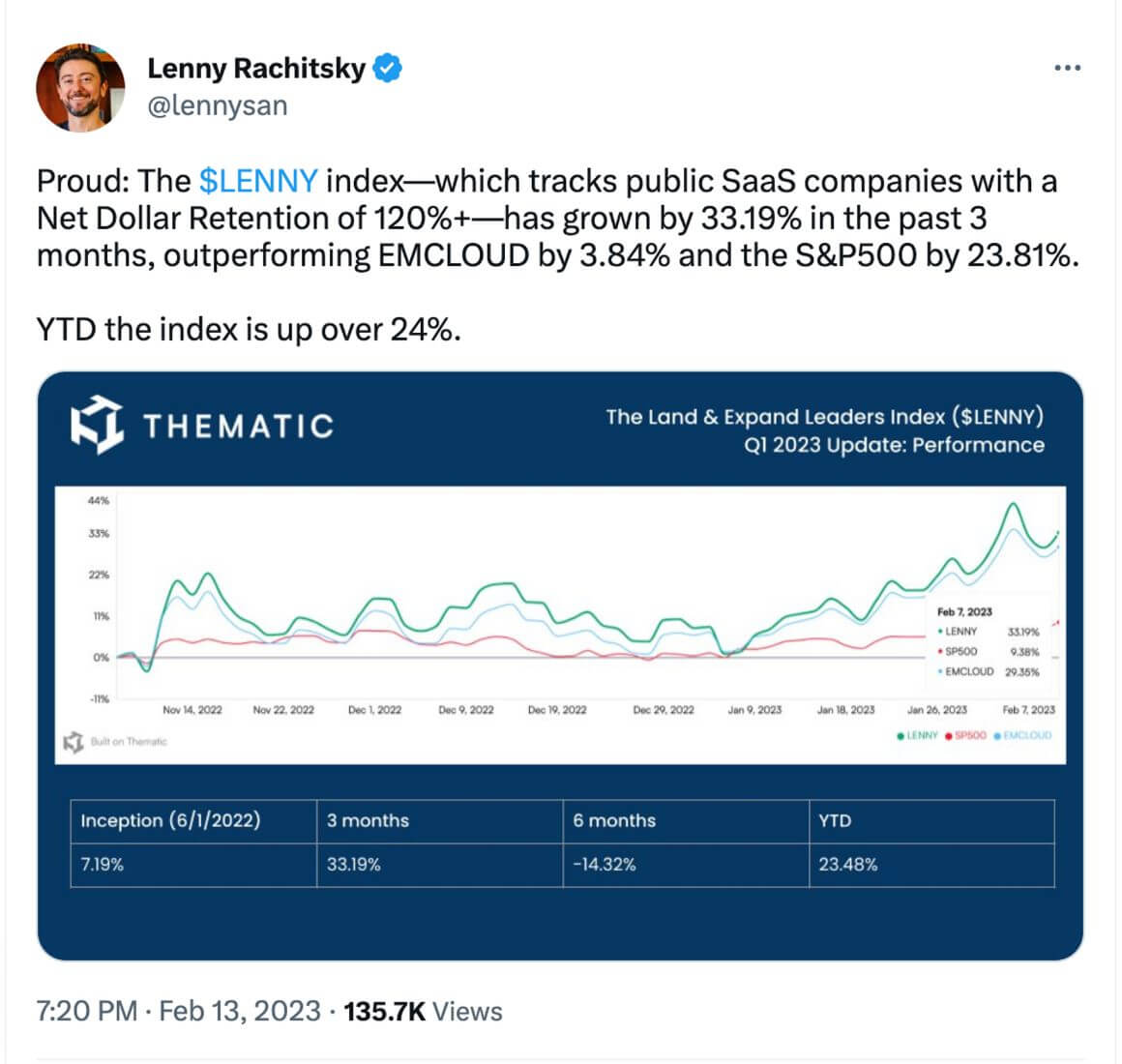This screenshot has width=1122, height=1064.
Task: Click the Jan 9, 2023 x-axis date label
Action: (754, 710)
